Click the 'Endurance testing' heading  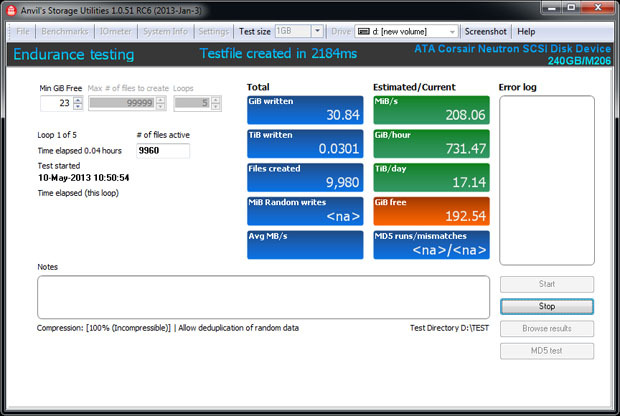[74, 55]
